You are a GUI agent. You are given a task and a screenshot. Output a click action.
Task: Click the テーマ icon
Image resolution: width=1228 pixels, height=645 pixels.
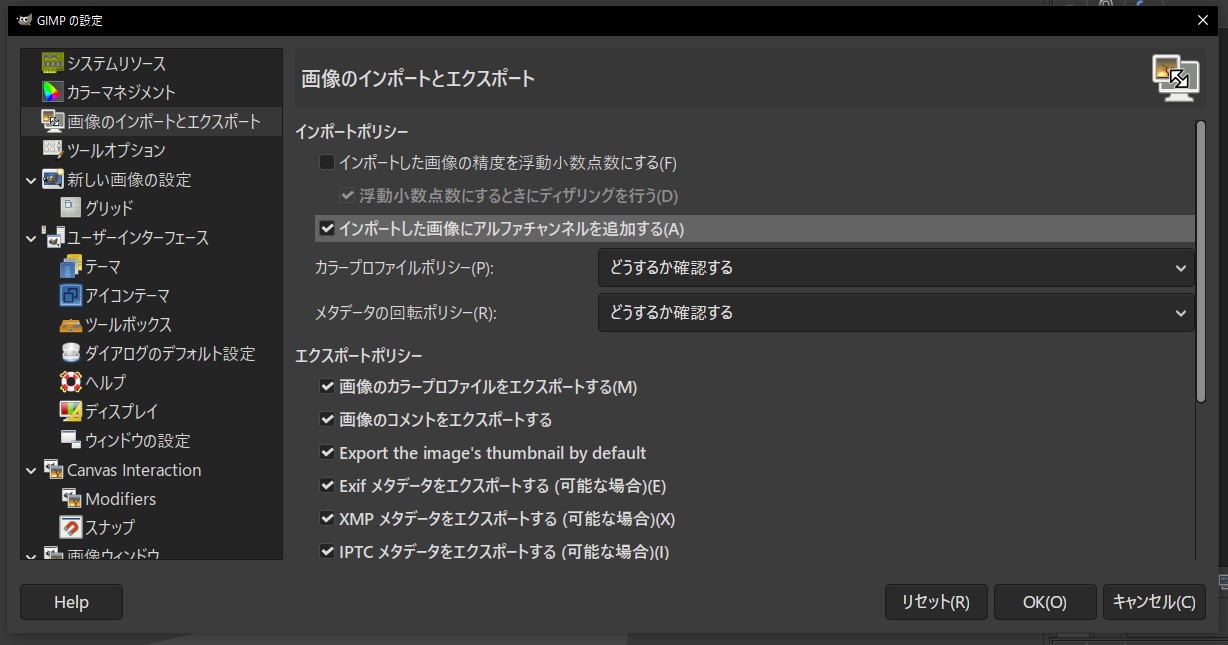click(70, 266)
